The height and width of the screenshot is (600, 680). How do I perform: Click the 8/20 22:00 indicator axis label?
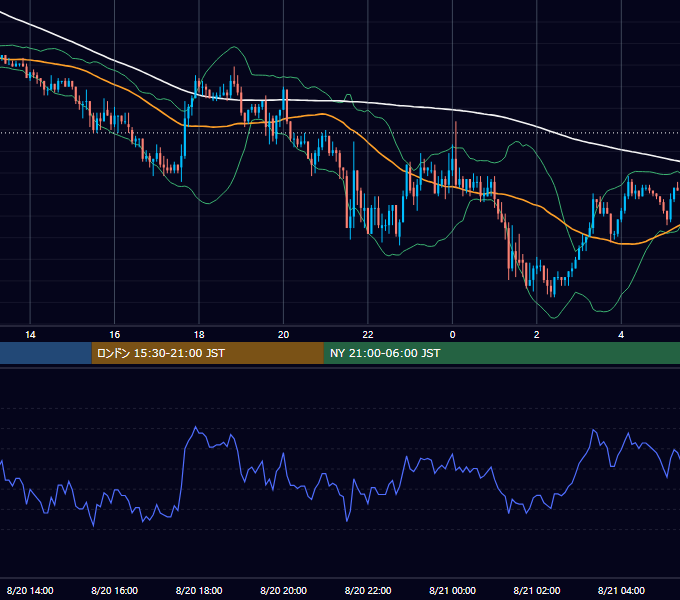pos(368,590)
